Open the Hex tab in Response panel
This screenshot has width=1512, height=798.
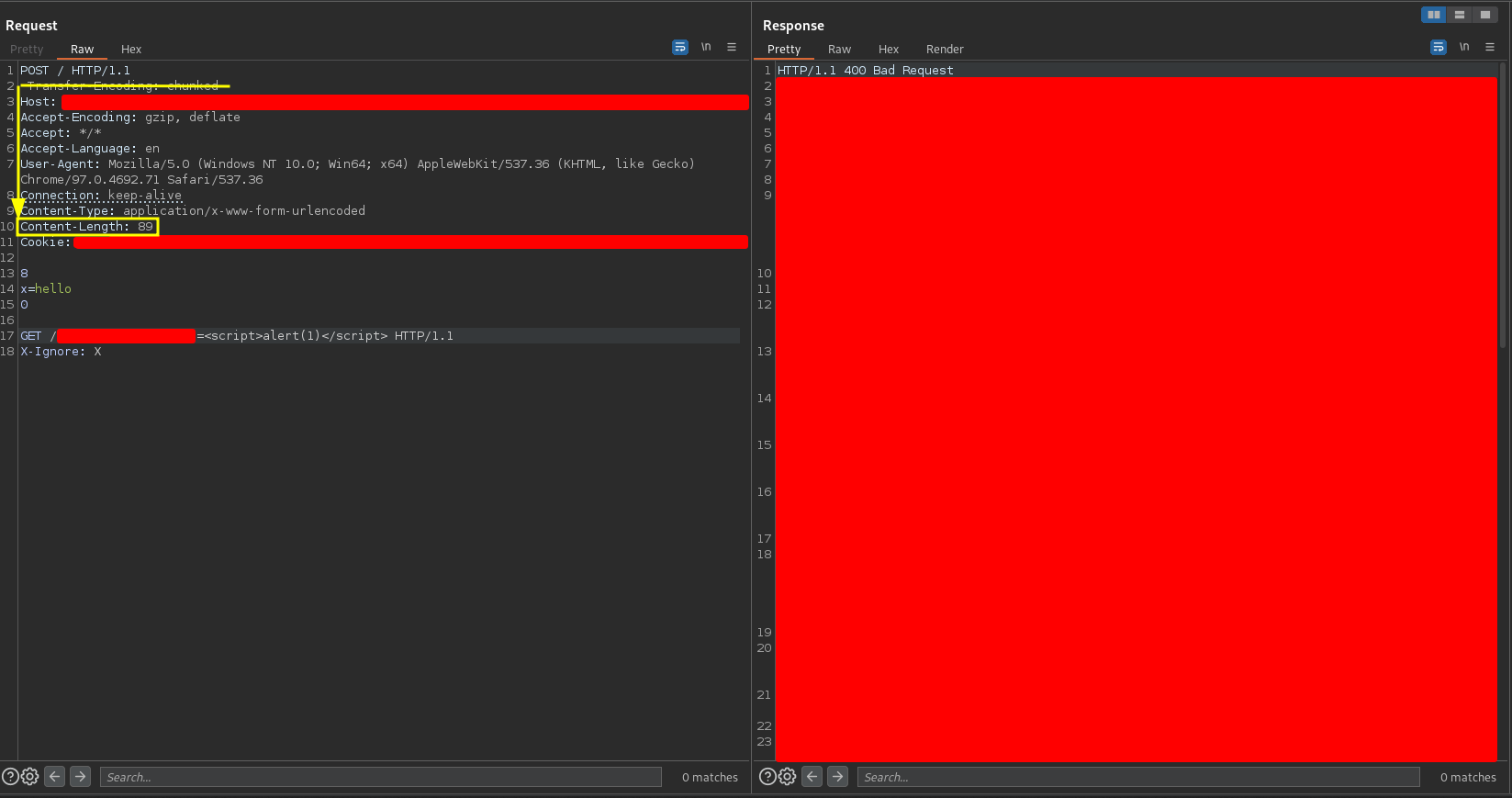[889, 50]
